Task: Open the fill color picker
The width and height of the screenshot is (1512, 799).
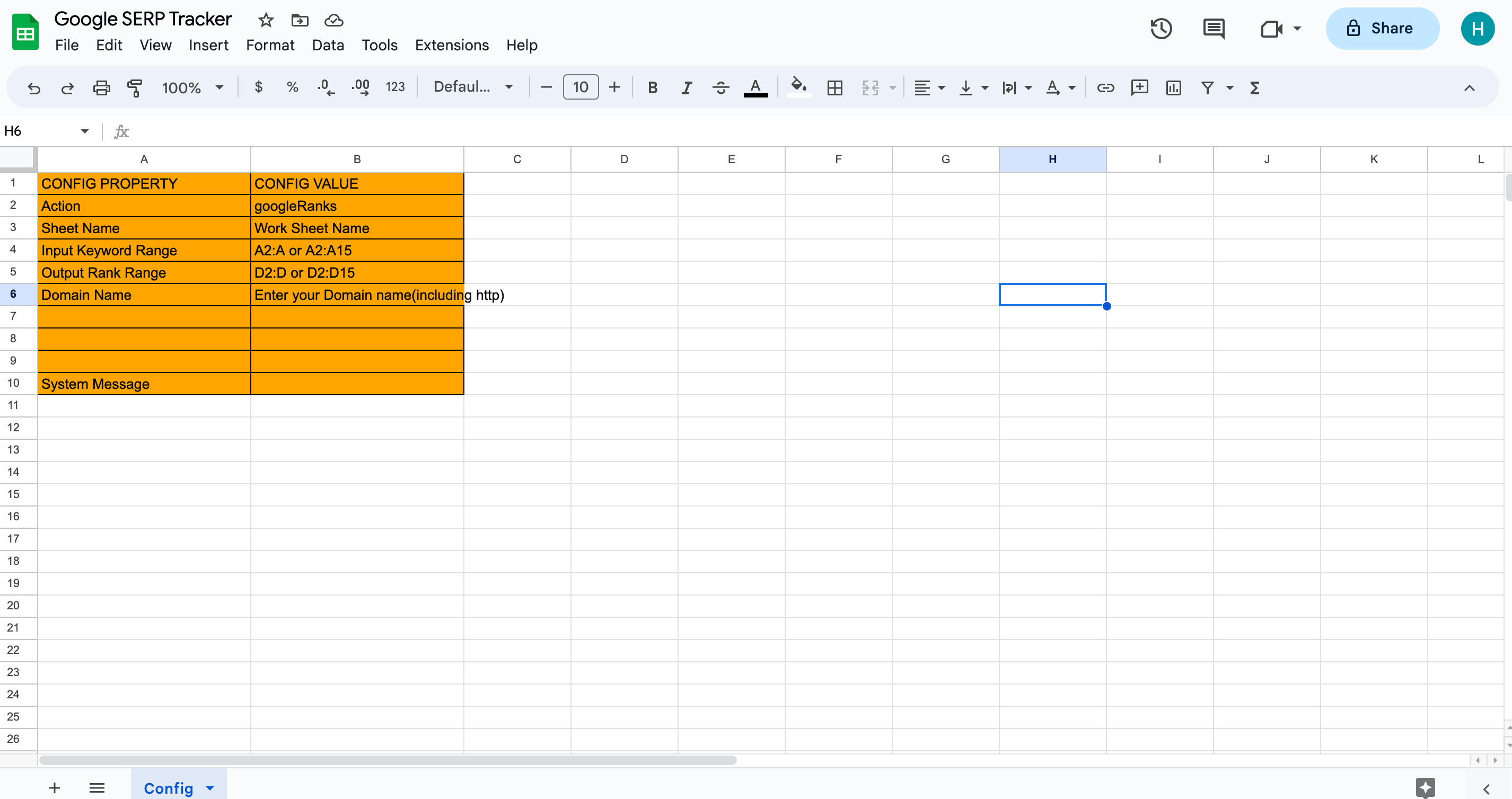Action: point(799,87)
